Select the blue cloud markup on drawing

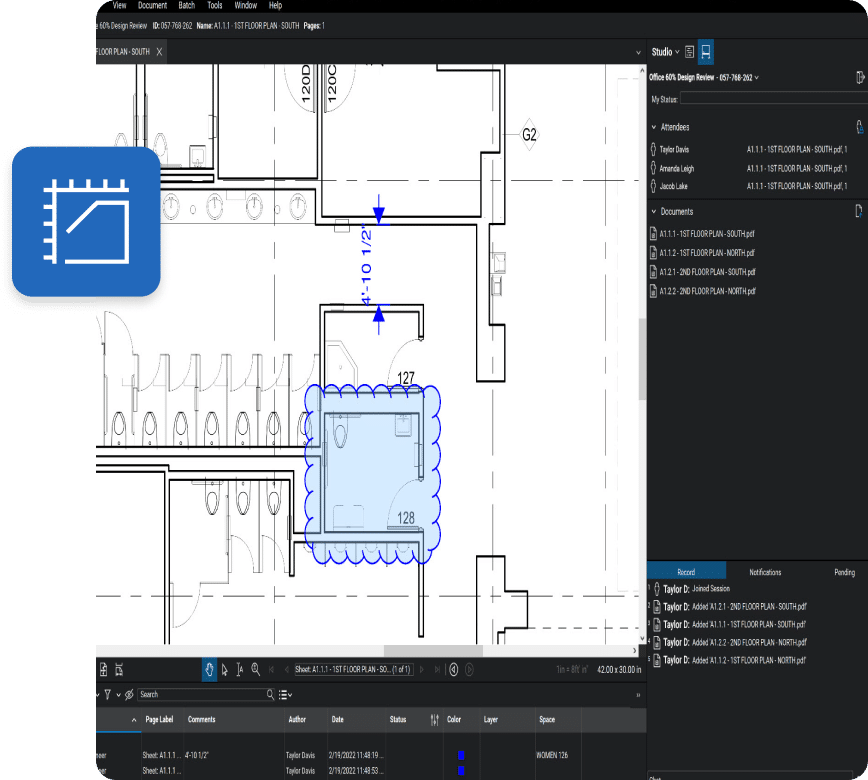tap(373, 474)
